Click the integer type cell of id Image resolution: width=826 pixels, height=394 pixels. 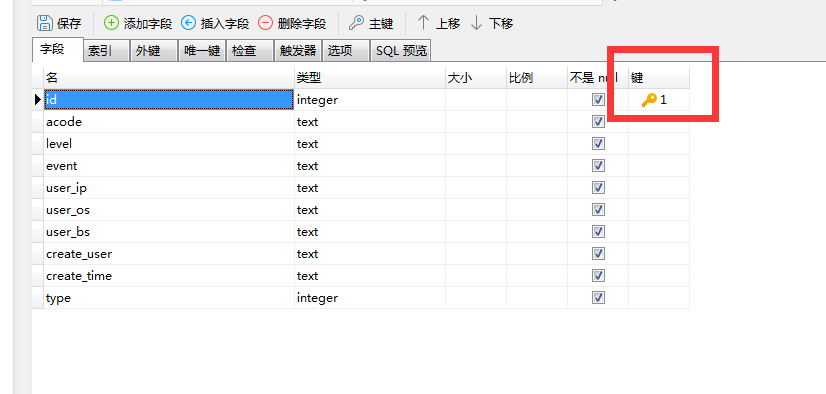click(370, 100)
